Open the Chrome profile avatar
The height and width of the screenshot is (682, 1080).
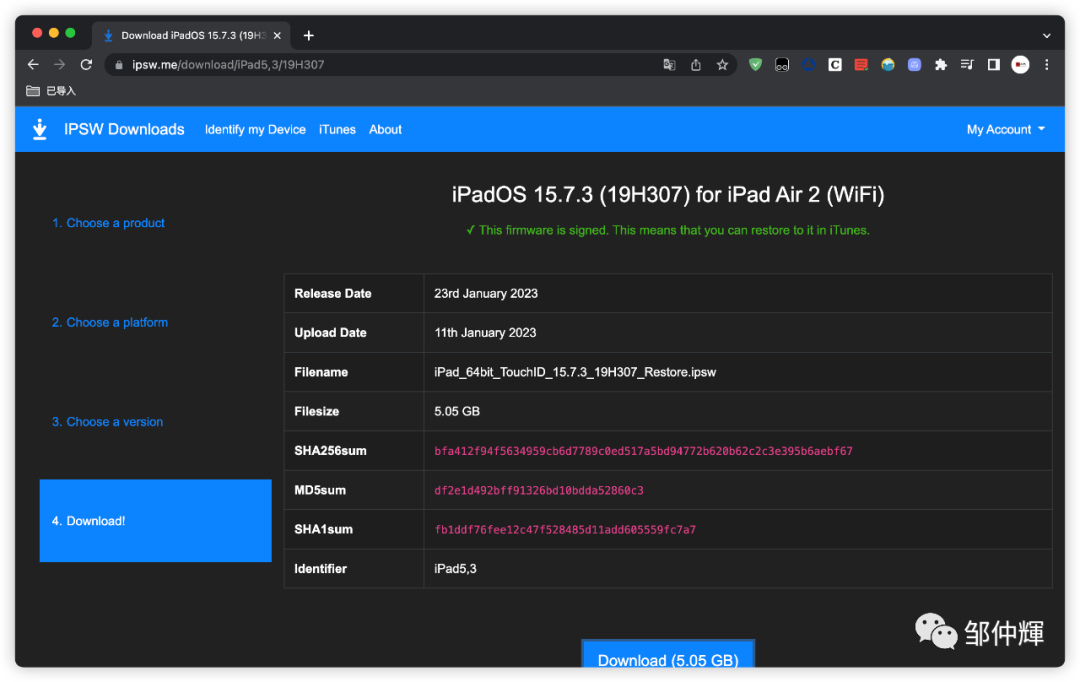(x=1020, y=65)
